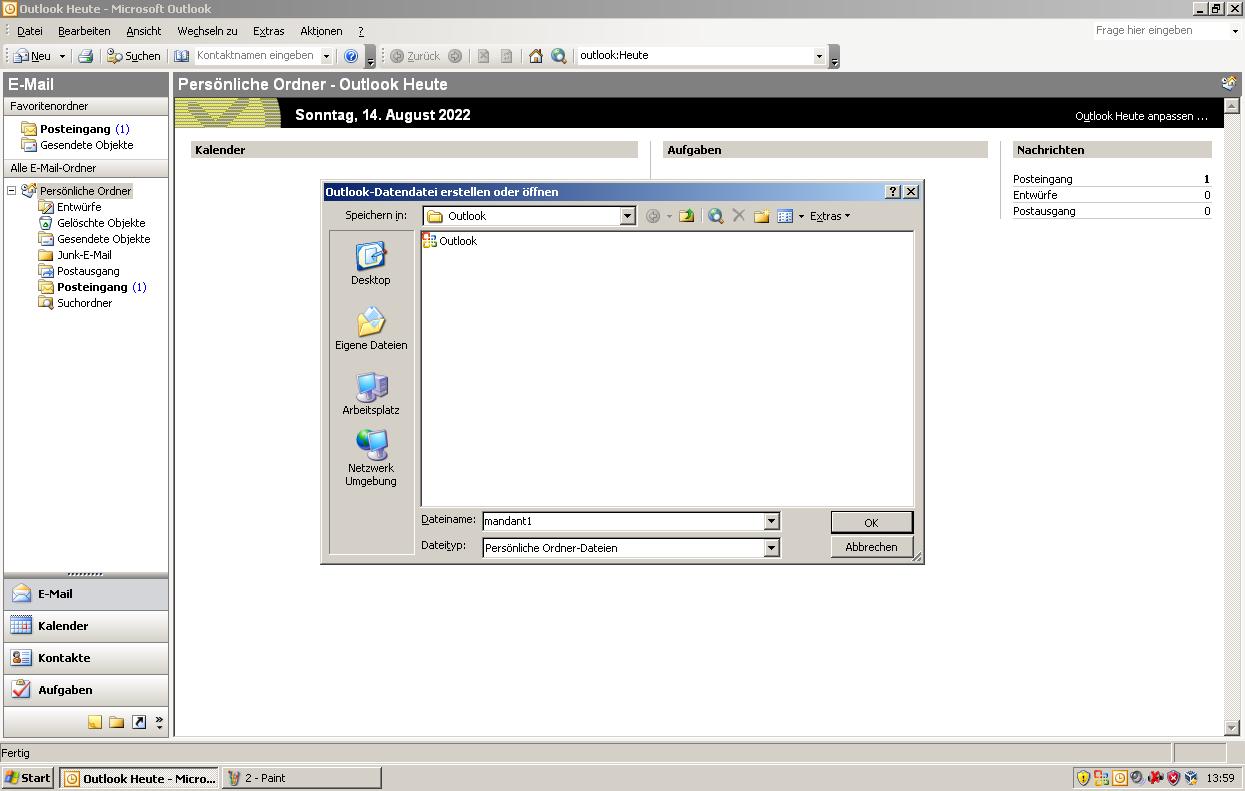Screen dimensions: 1245x791
Task: Open the Bearbeiten menu
Action: pyautogui.click(x=84, y=31)
